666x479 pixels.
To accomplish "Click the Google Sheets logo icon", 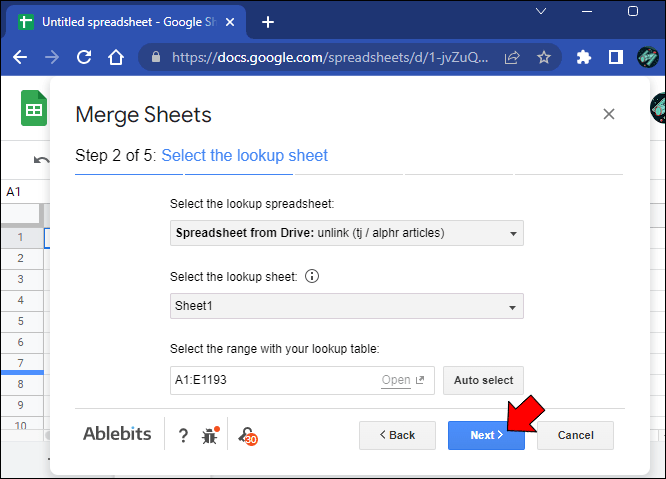I will tap(34, 109).
